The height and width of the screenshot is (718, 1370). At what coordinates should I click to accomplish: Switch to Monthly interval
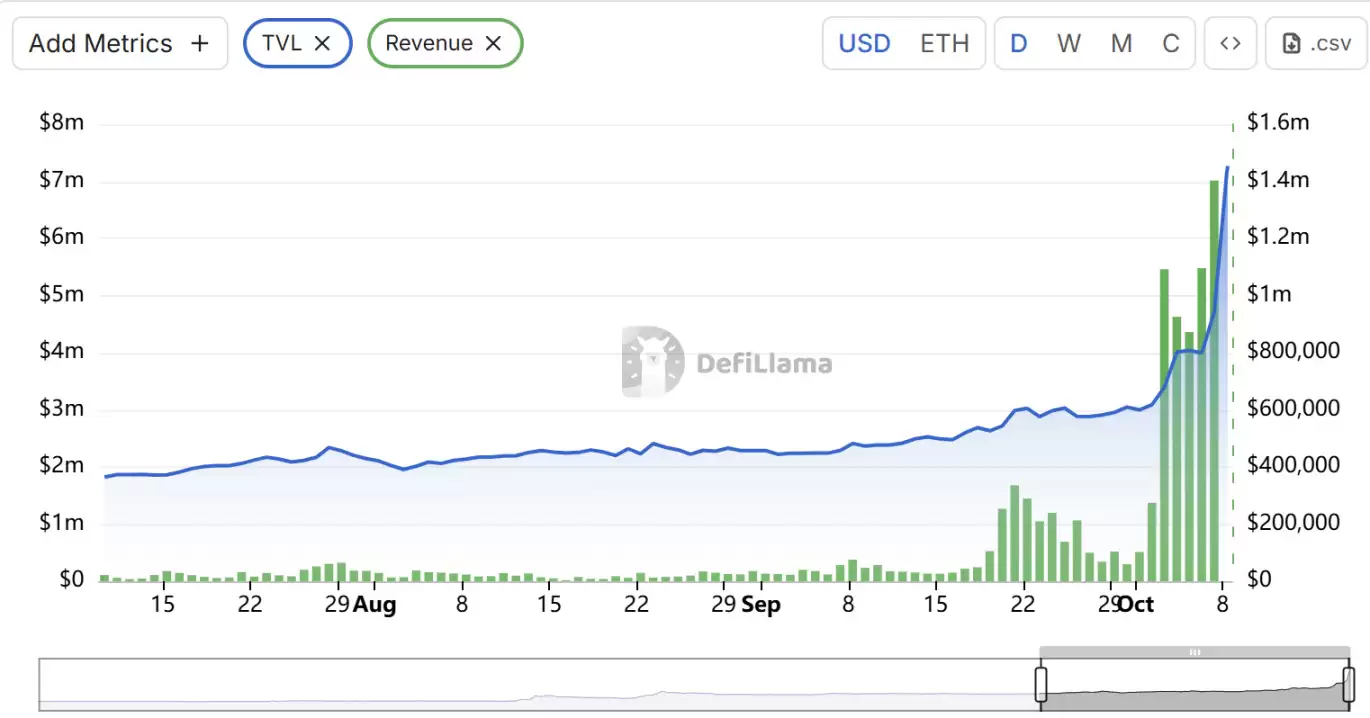[x=1120, y=43]
